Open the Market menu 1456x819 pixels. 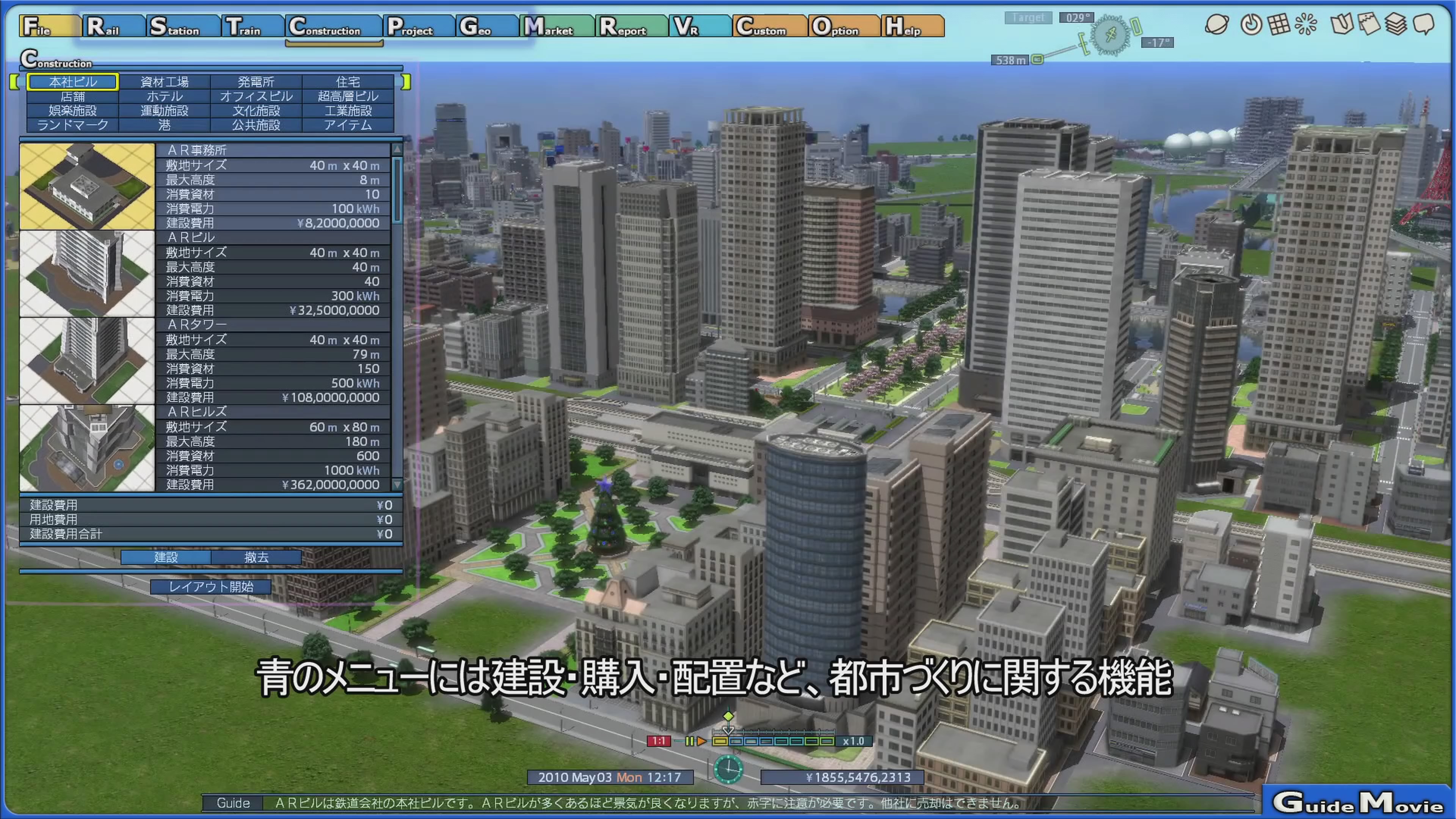555,27
